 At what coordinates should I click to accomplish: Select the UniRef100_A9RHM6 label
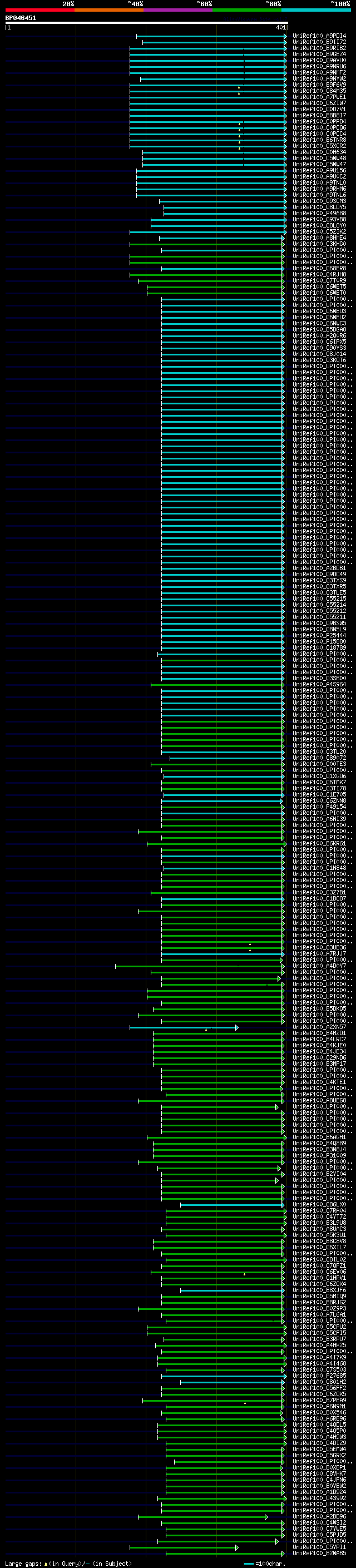319,189
